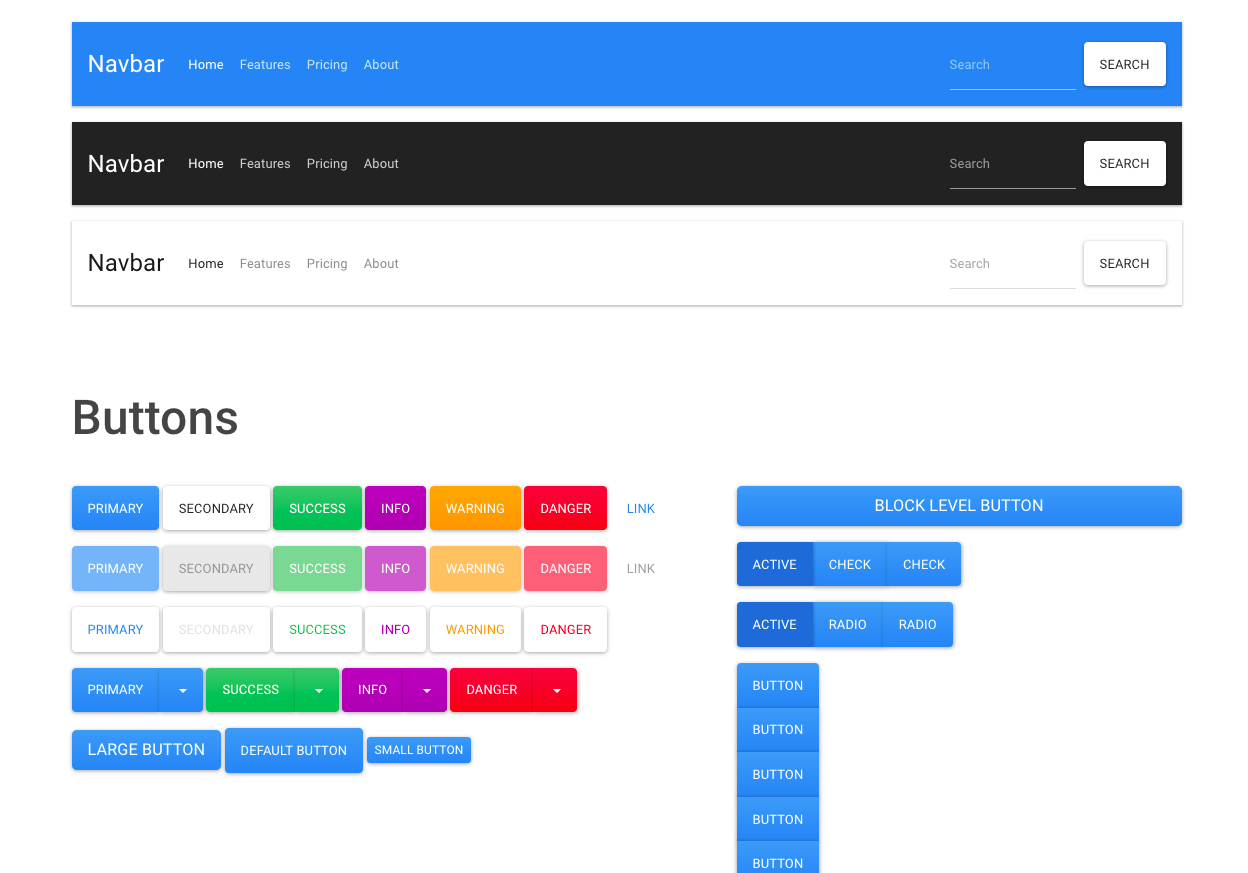Open the INFO split button dropdown arrow
Image resolution: width=1248 pixels, height=873 pixels.
(x=426, y=690)
